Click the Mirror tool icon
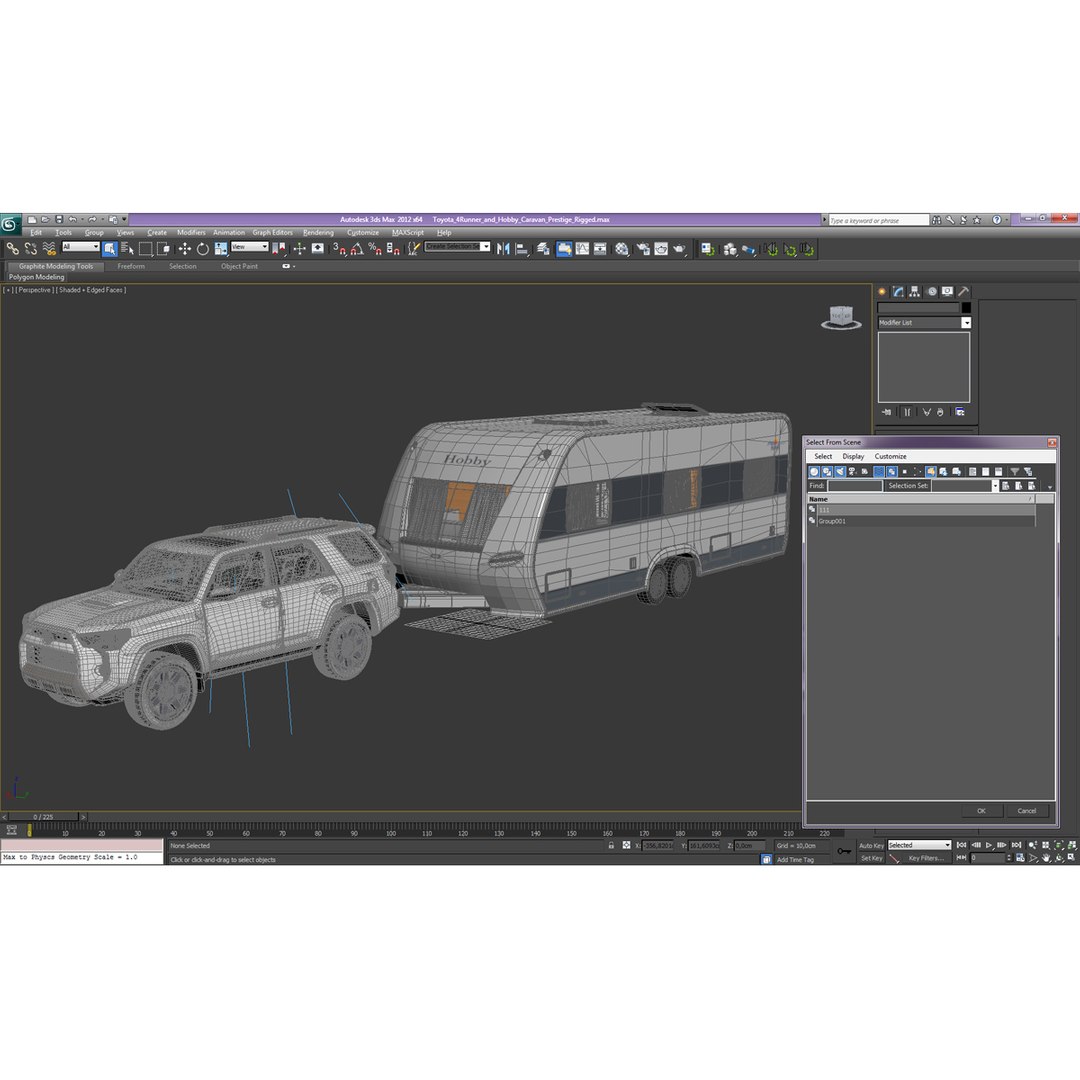 pyautogui.click(x=503, y=249)
